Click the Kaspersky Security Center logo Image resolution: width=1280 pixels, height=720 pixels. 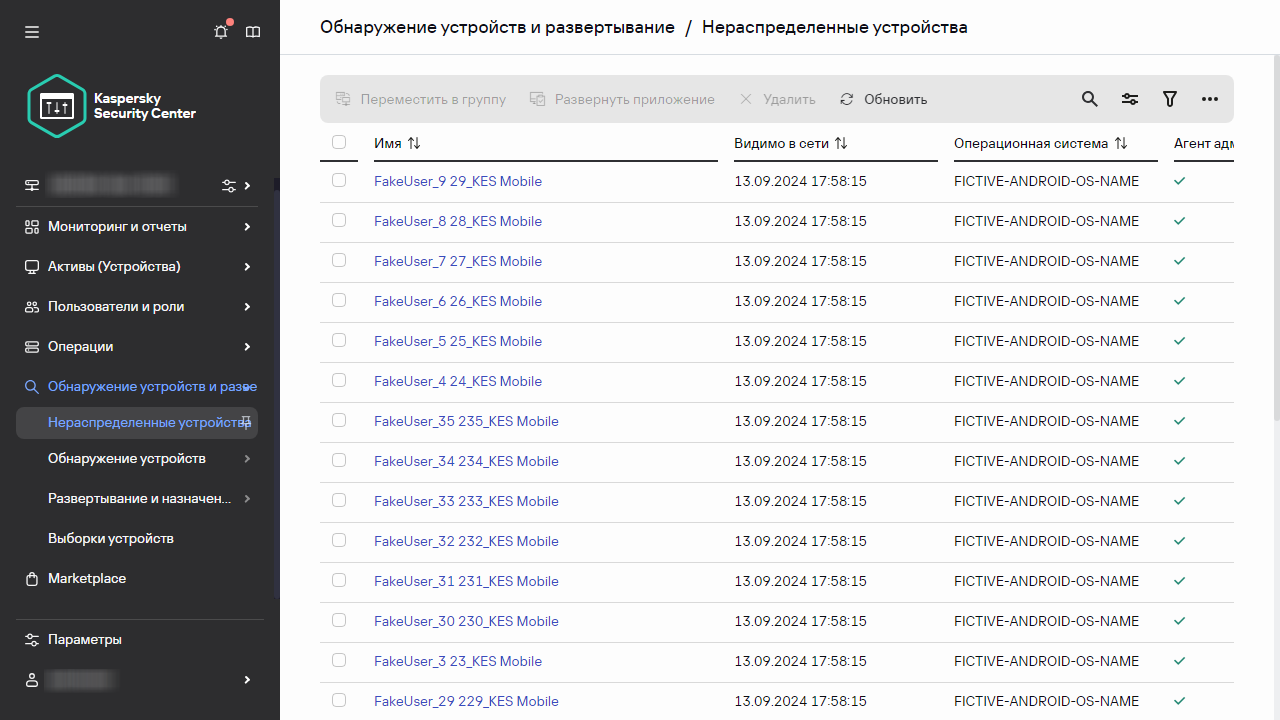click(112, 106)
